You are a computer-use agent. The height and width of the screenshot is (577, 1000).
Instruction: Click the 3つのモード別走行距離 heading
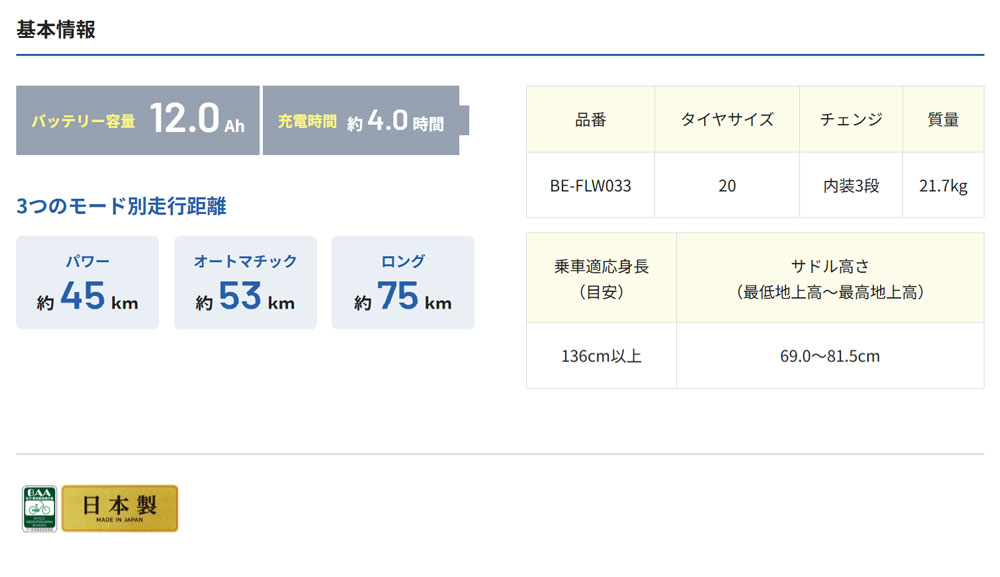121,207
